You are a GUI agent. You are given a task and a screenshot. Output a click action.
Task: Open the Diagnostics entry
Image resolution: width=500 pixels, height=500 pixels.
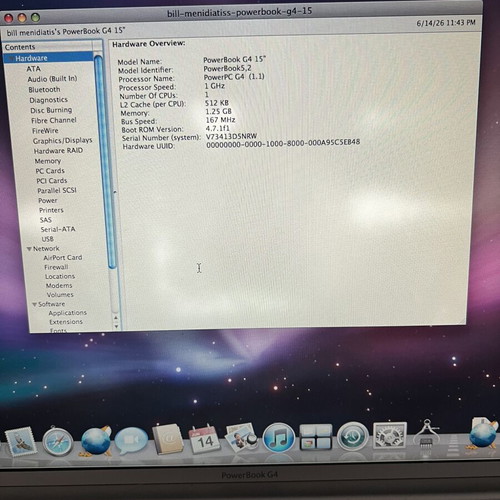pos(48,100)
